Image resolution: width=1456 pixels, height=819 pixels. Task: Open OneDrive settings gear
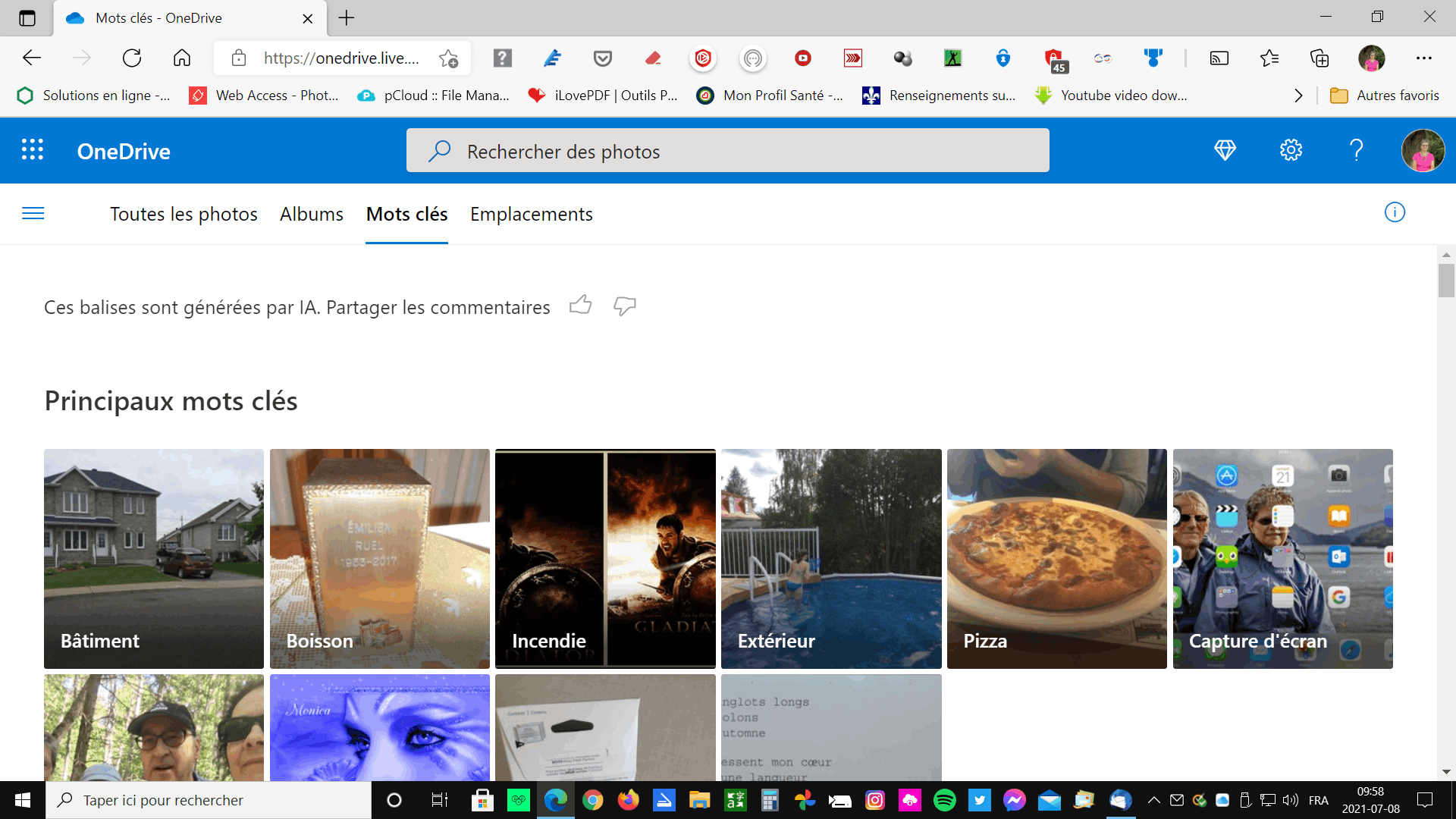pos(1291,150)
